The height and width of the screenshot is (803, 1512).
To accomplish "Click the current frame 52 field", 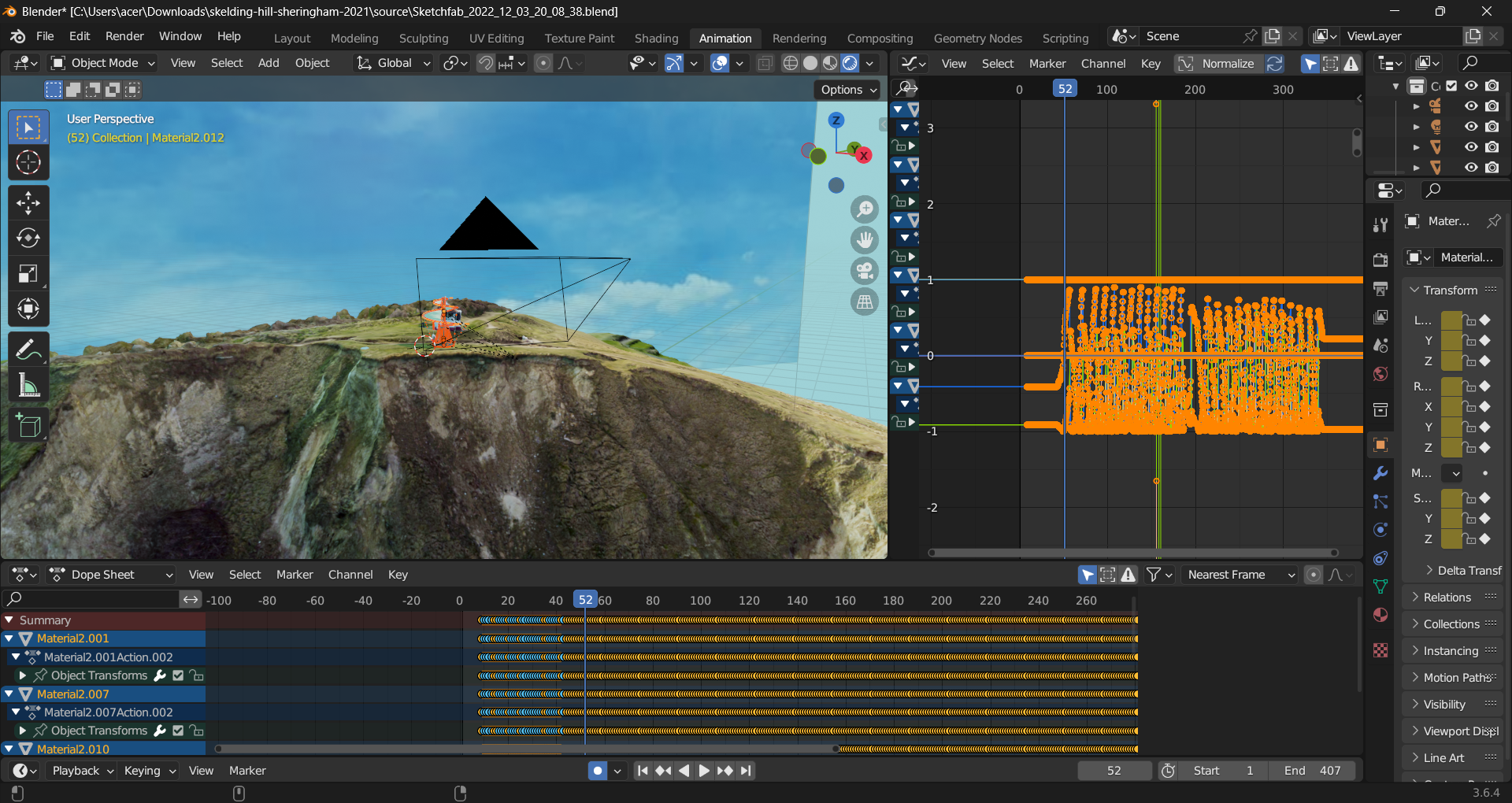I will (x=1114, y=771).
